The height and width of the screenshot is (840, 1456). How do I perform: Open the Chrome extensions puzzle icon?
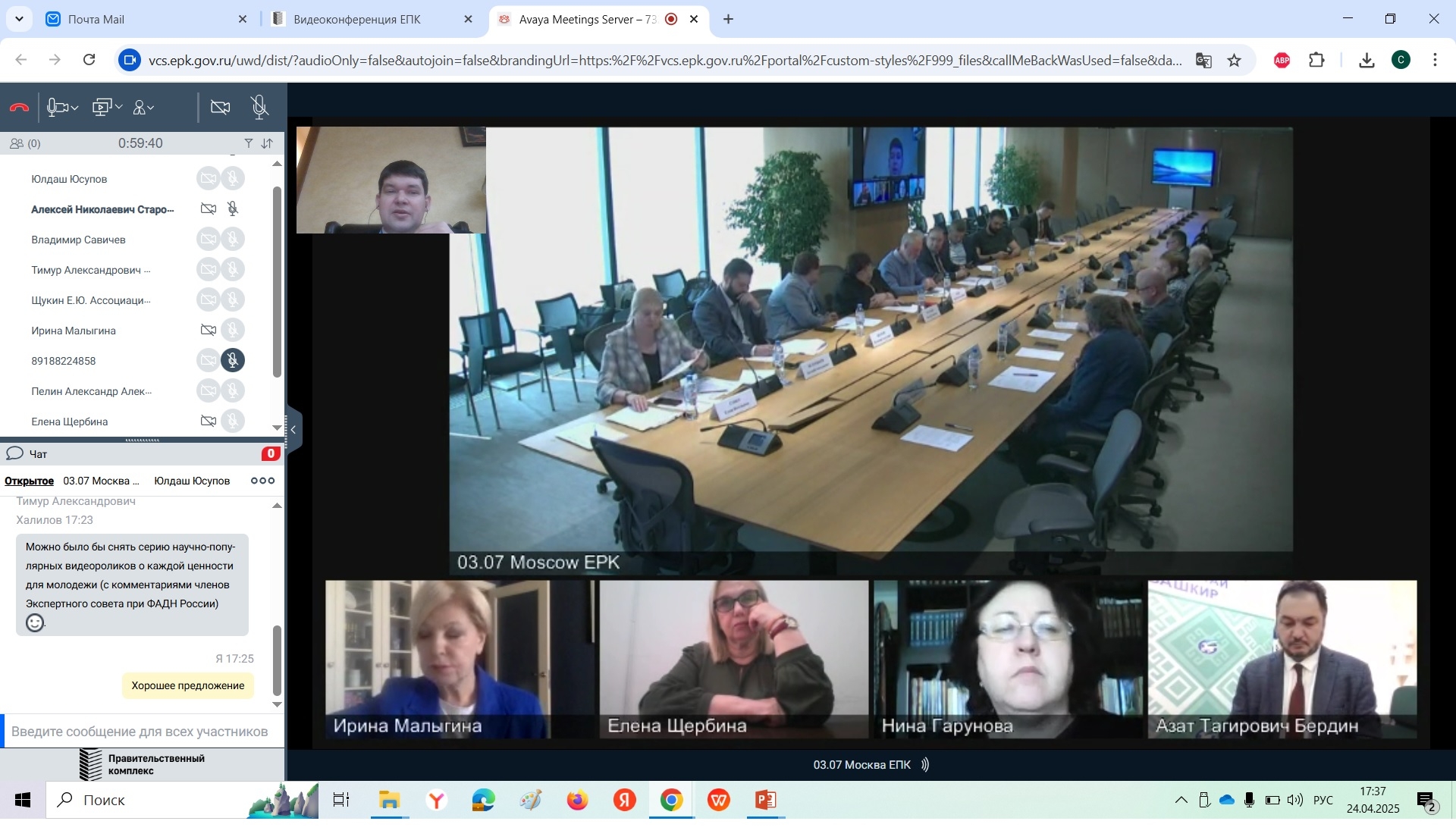(1316, 60)
